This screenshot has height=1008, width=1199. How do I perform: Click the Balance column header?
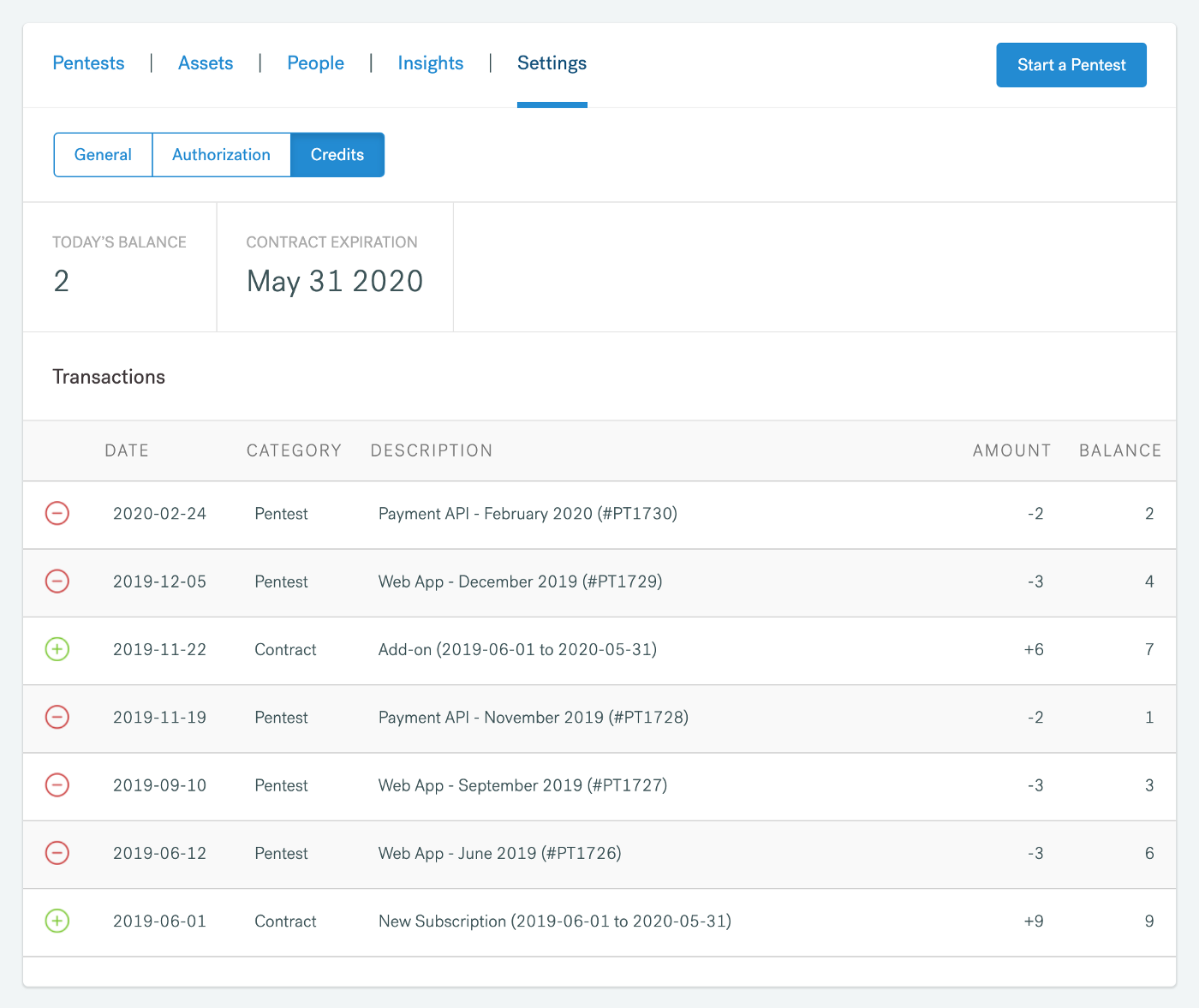(x=1120, y=450)
